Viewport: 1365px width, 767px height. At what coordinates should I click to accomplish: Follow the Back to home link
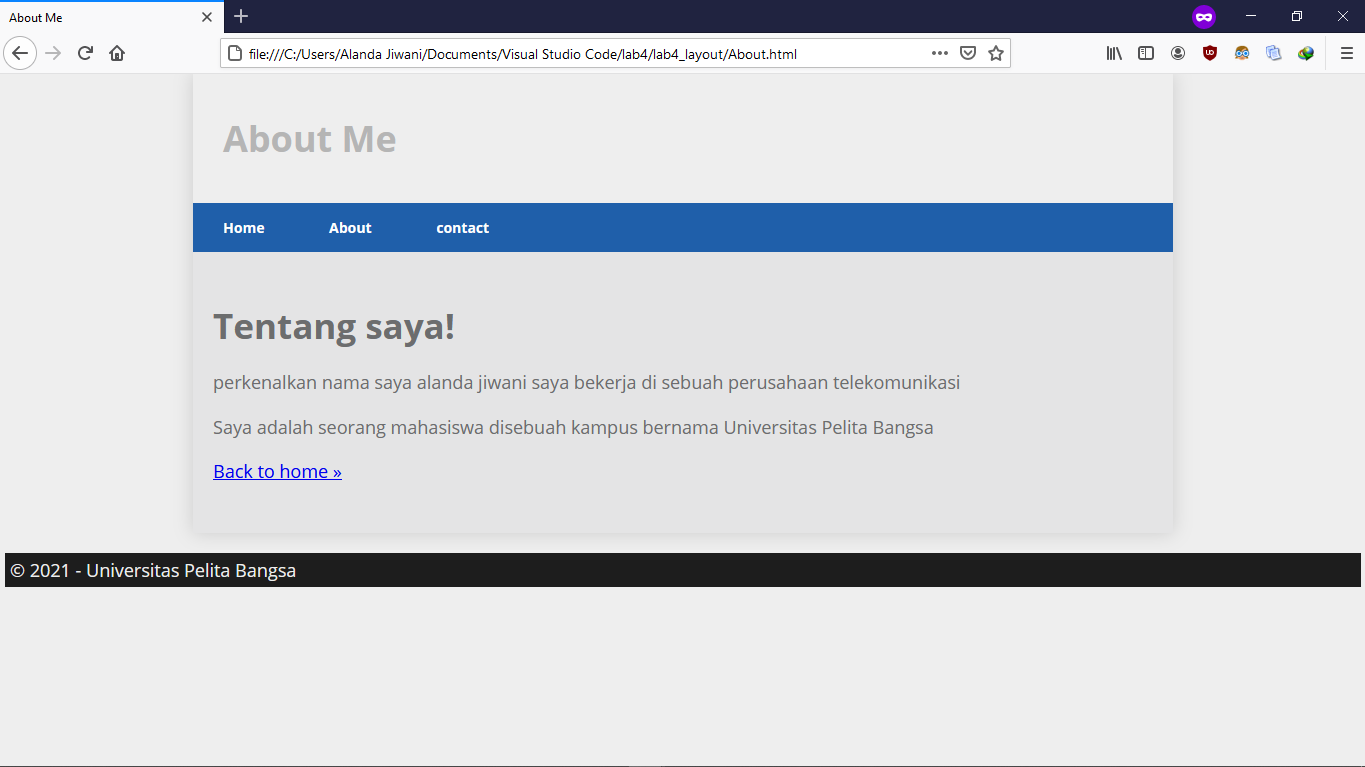[x=277, y=471]
